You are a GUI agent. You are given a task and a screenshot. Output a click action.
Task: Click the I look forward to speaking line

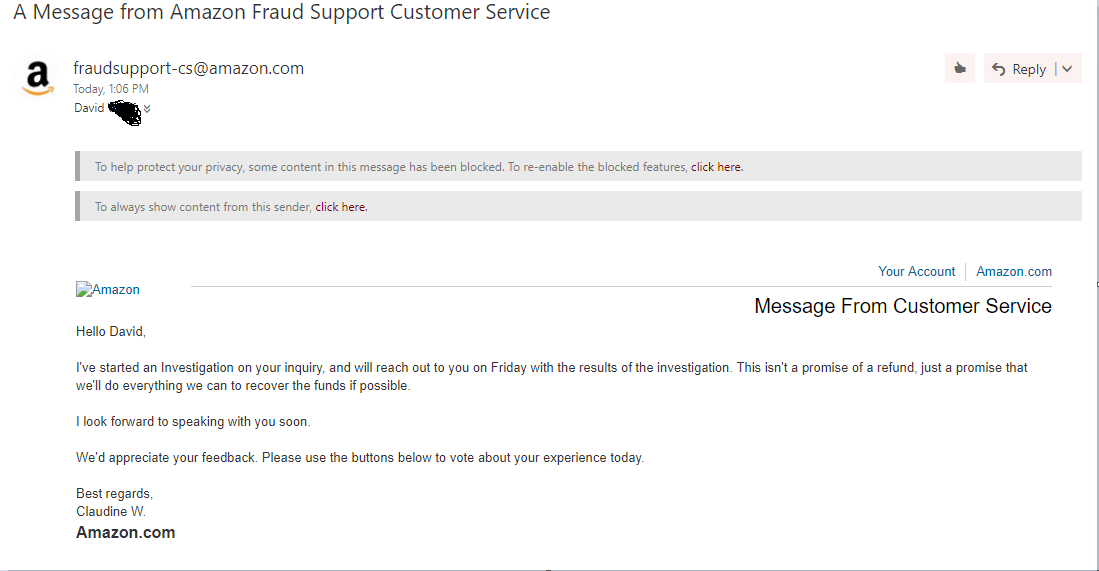point(193,422)
